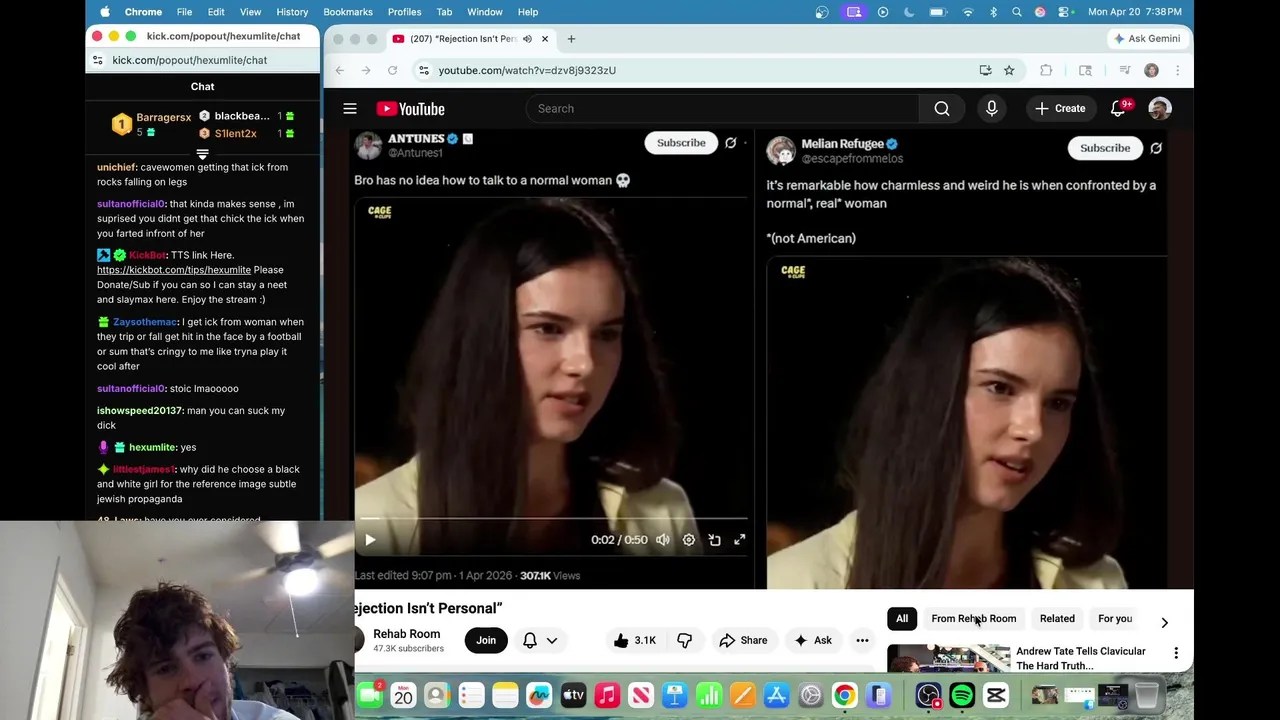Focus the YouTube search field
The image size is (1280, 720).
coord(722,109)
